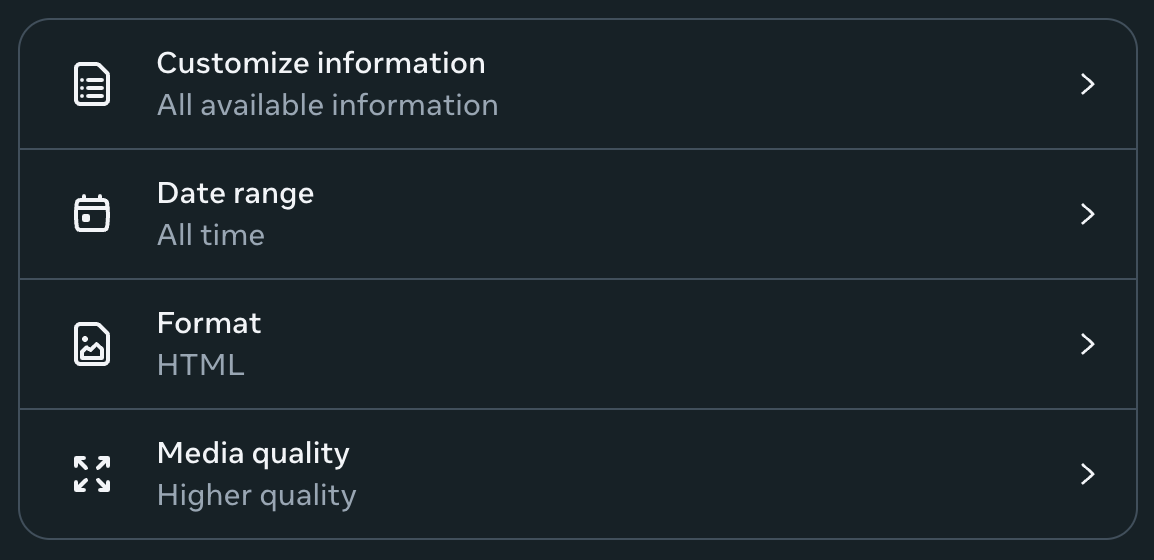Click the image file icon beside Format

(92, 344)
